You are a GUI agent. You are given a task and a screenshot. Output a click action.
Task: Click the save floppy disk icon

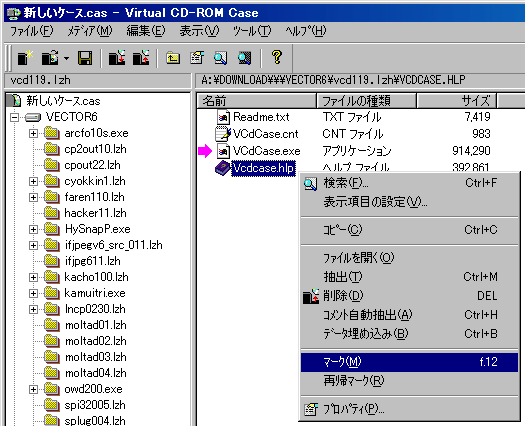tap(85, 58)
